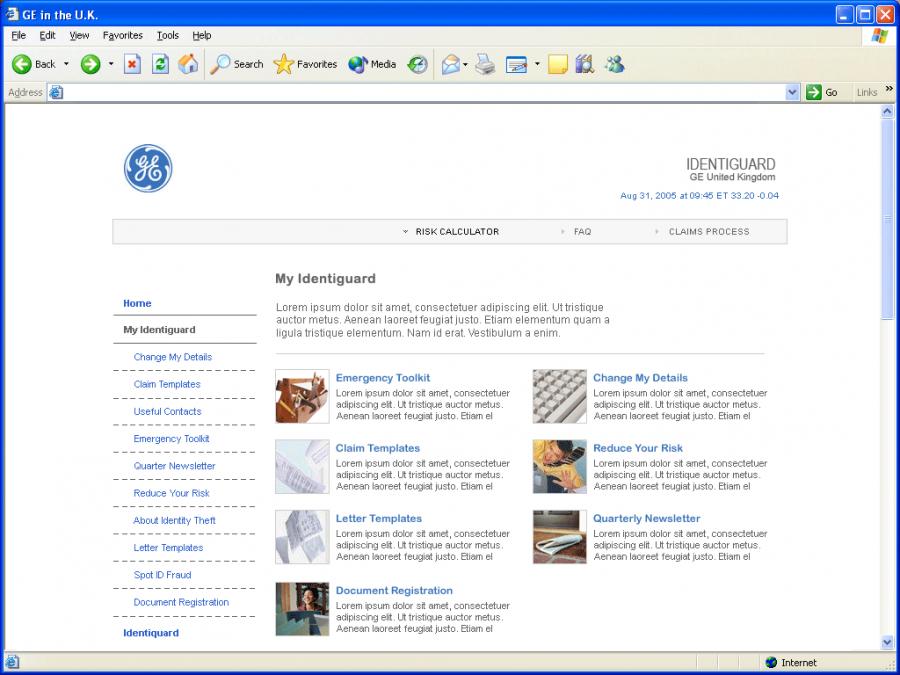
Task: Click the Home sidebar link
Action: point(137,303)
